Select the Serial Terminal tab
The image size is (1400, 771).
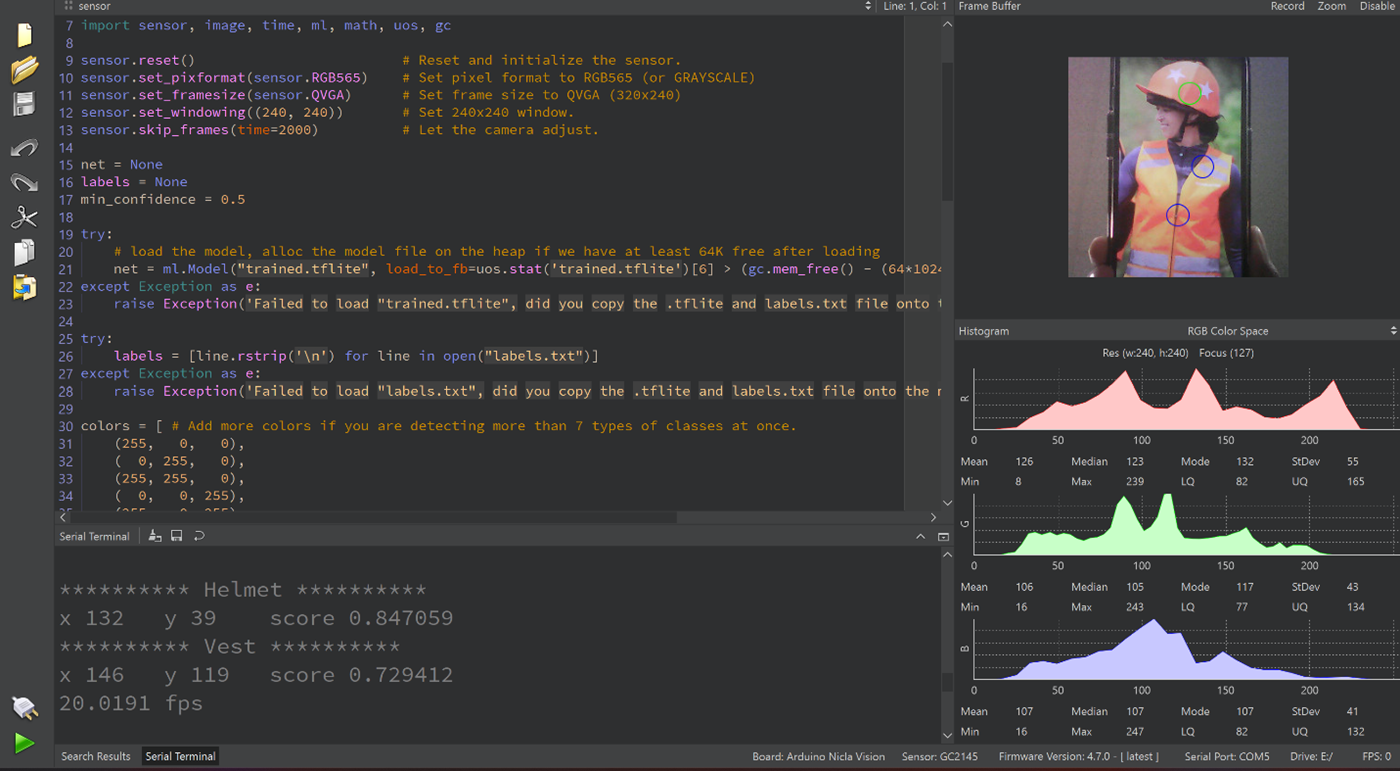(180, 756)
